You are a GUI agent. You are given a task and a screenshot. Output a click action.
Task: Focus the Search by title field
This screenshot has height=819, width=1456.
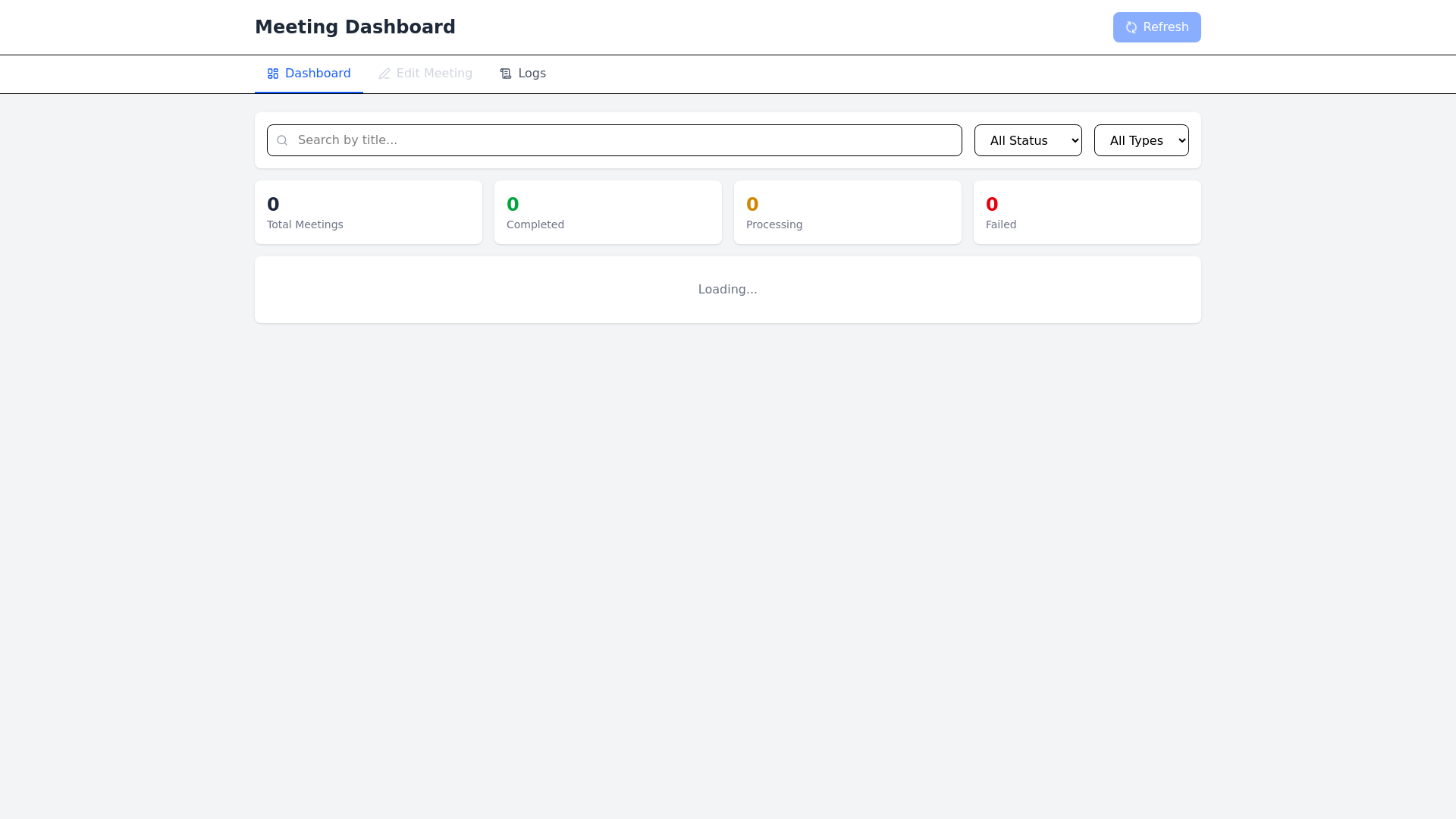point(614,140)
